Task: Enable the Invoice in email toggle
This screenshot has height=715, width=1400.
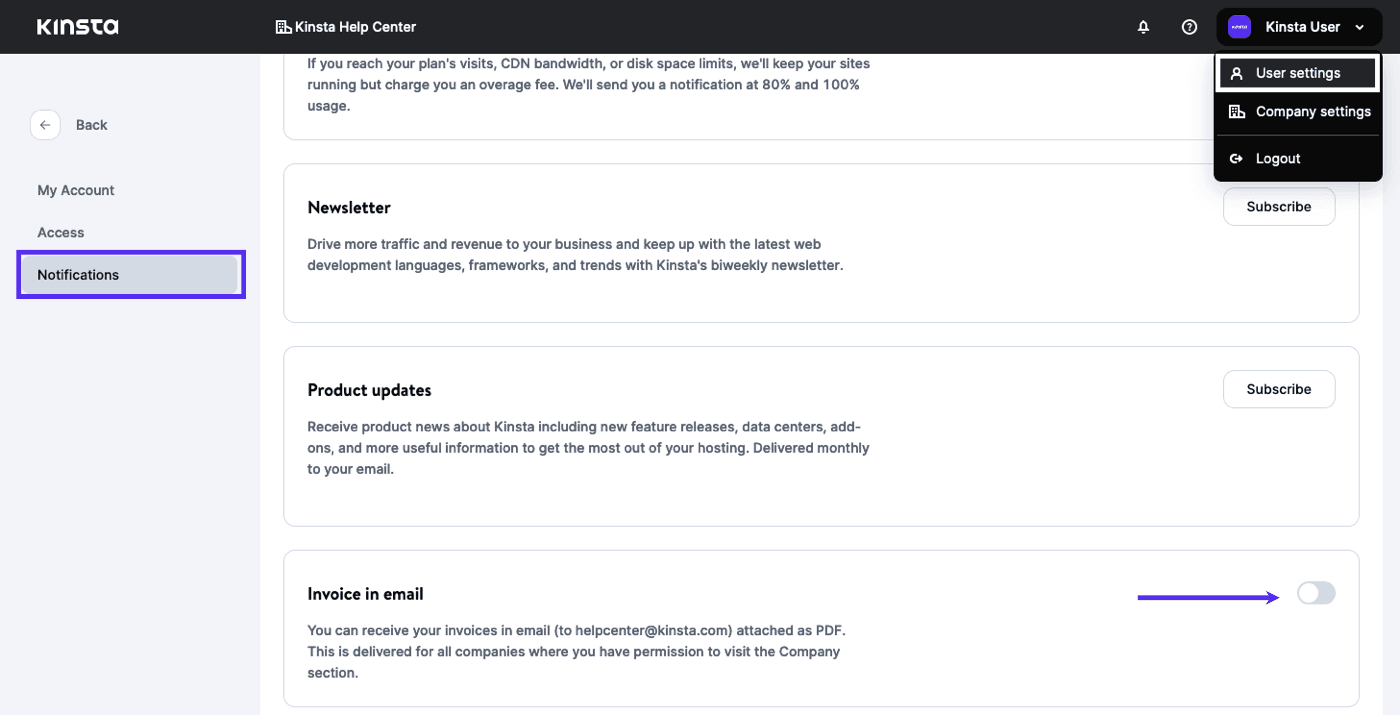Action: [1316, 593]
